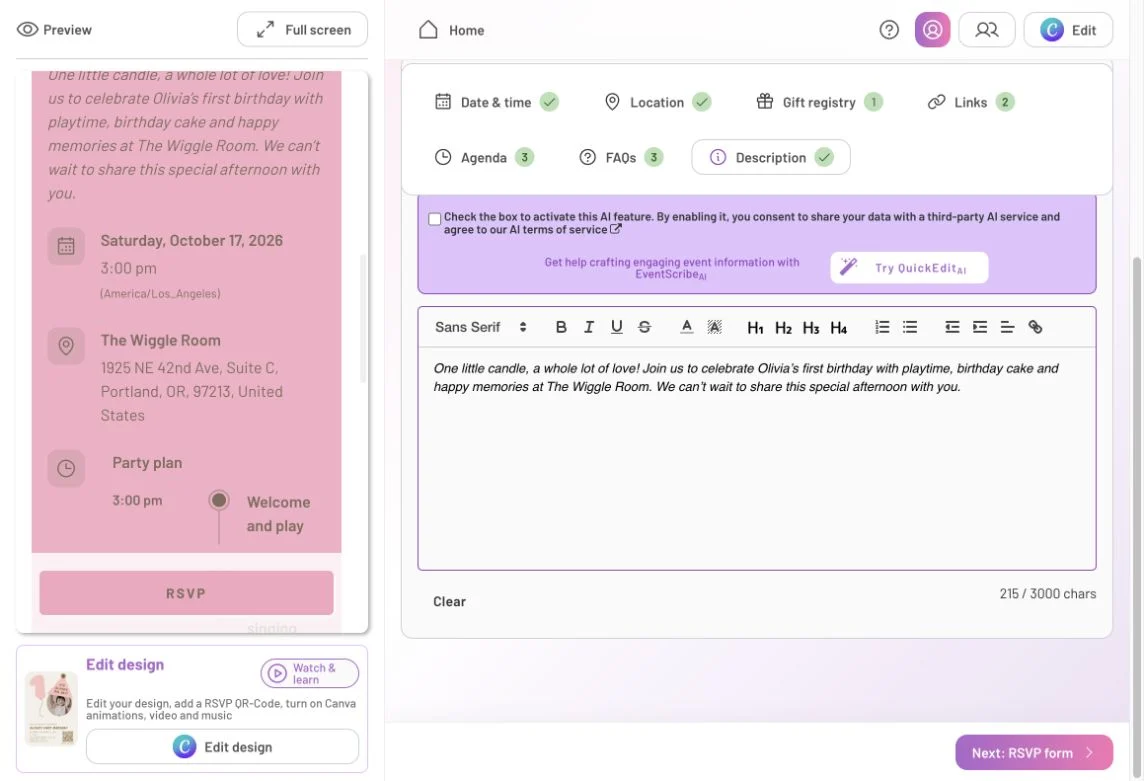Apply Heading 3 style
1144x781 pixels.
click(811, 328)
